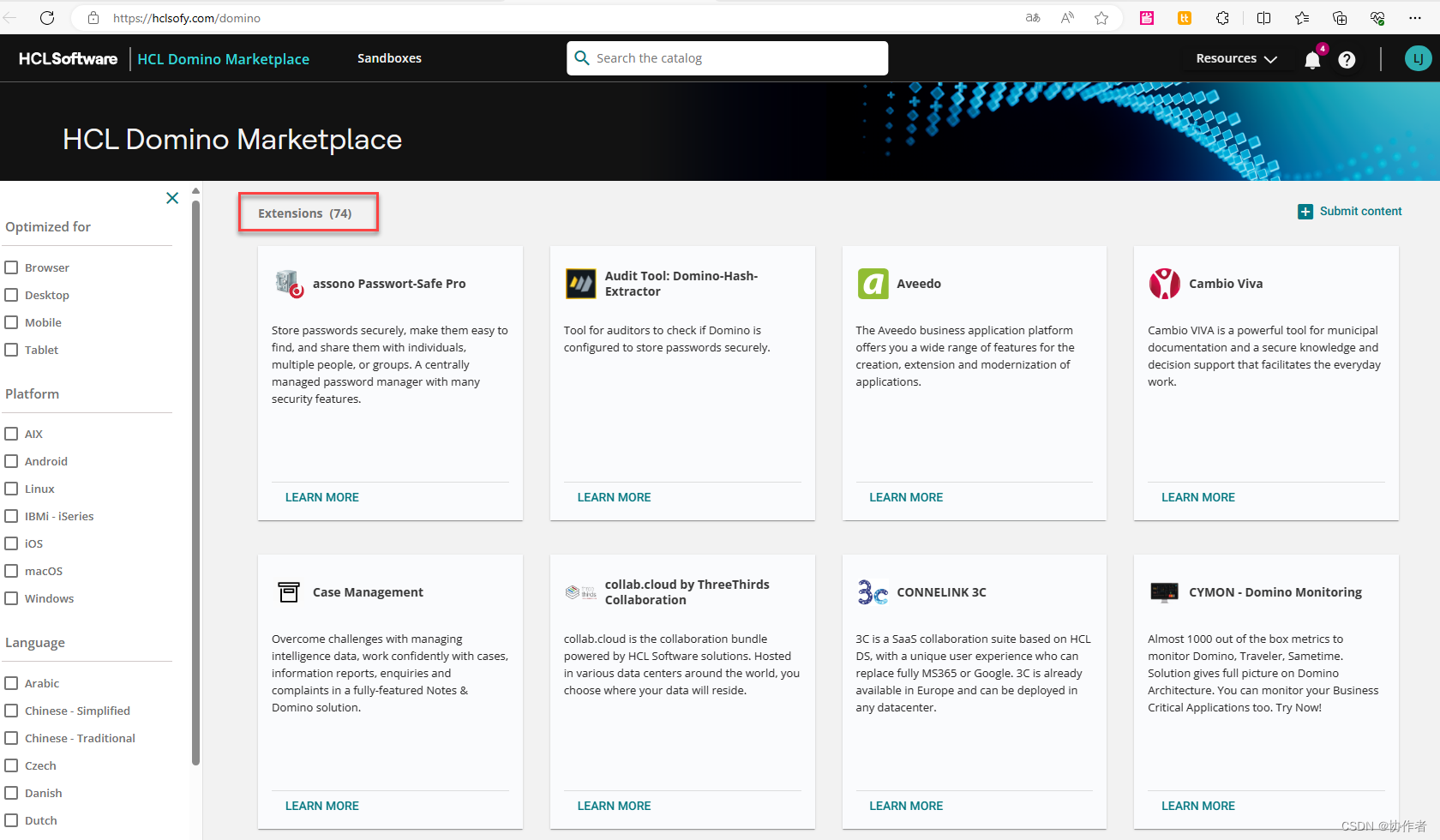
Task: Open the notifications bell icon
Action: 1312,59
